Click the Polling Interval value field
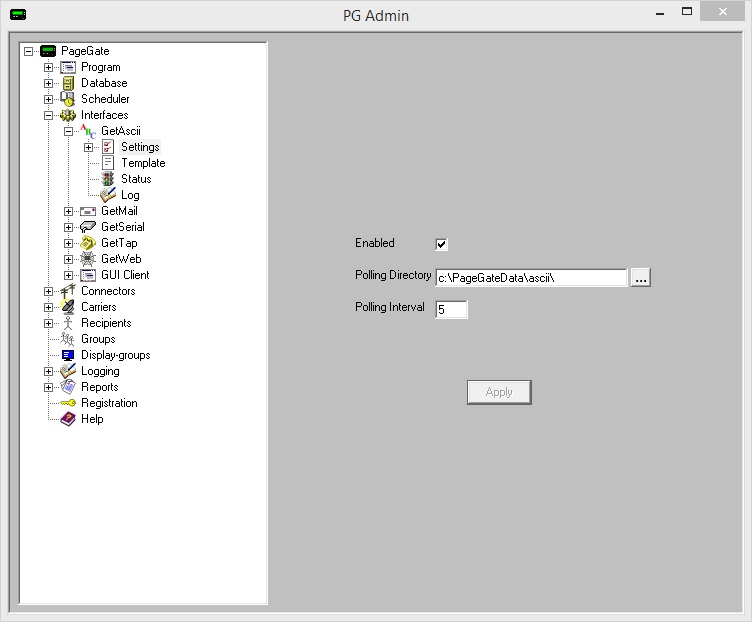 [x=451, y=309]
